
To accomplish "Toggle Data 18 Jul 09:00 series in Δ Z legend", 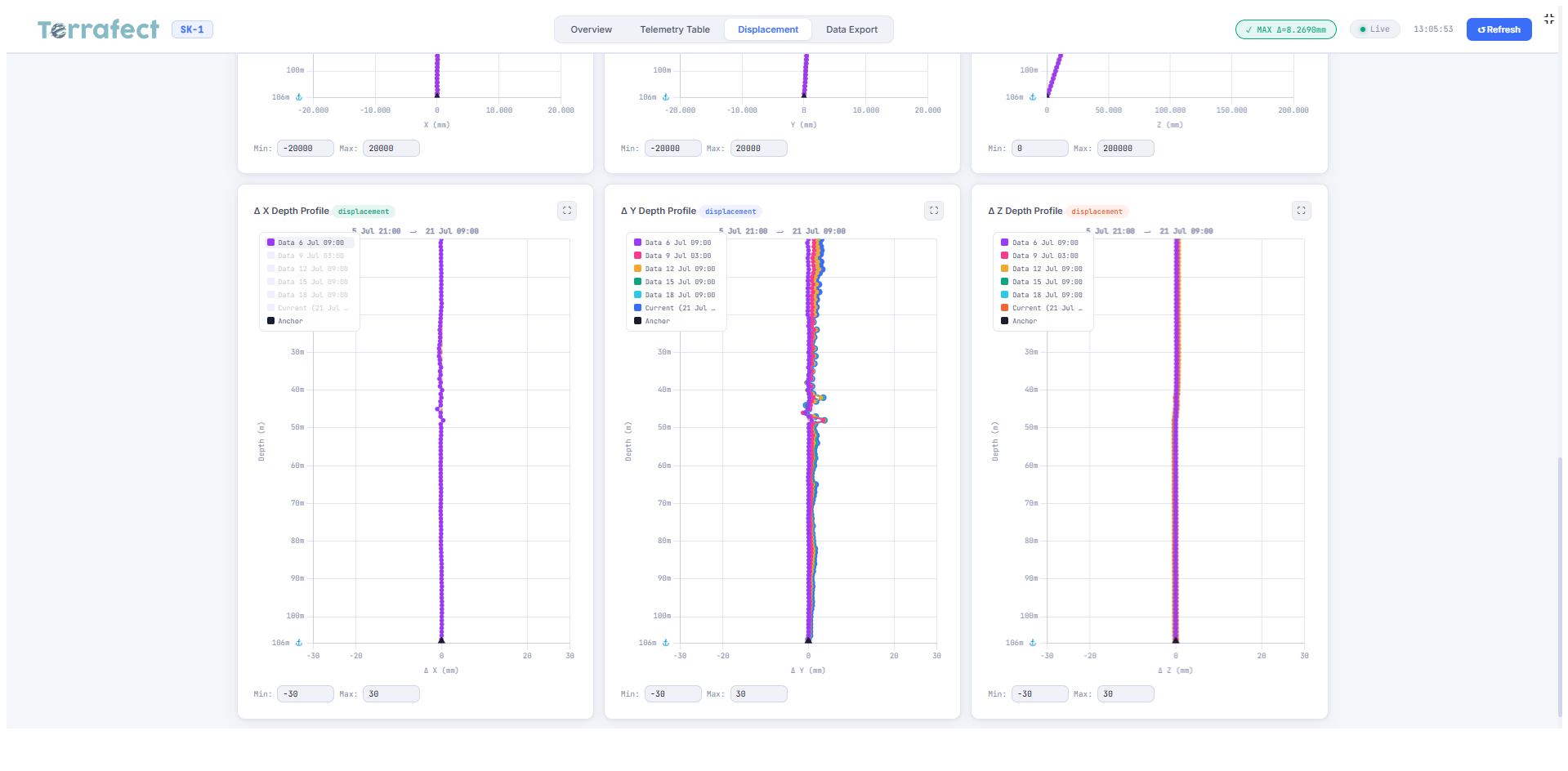I will (1043, 295).
